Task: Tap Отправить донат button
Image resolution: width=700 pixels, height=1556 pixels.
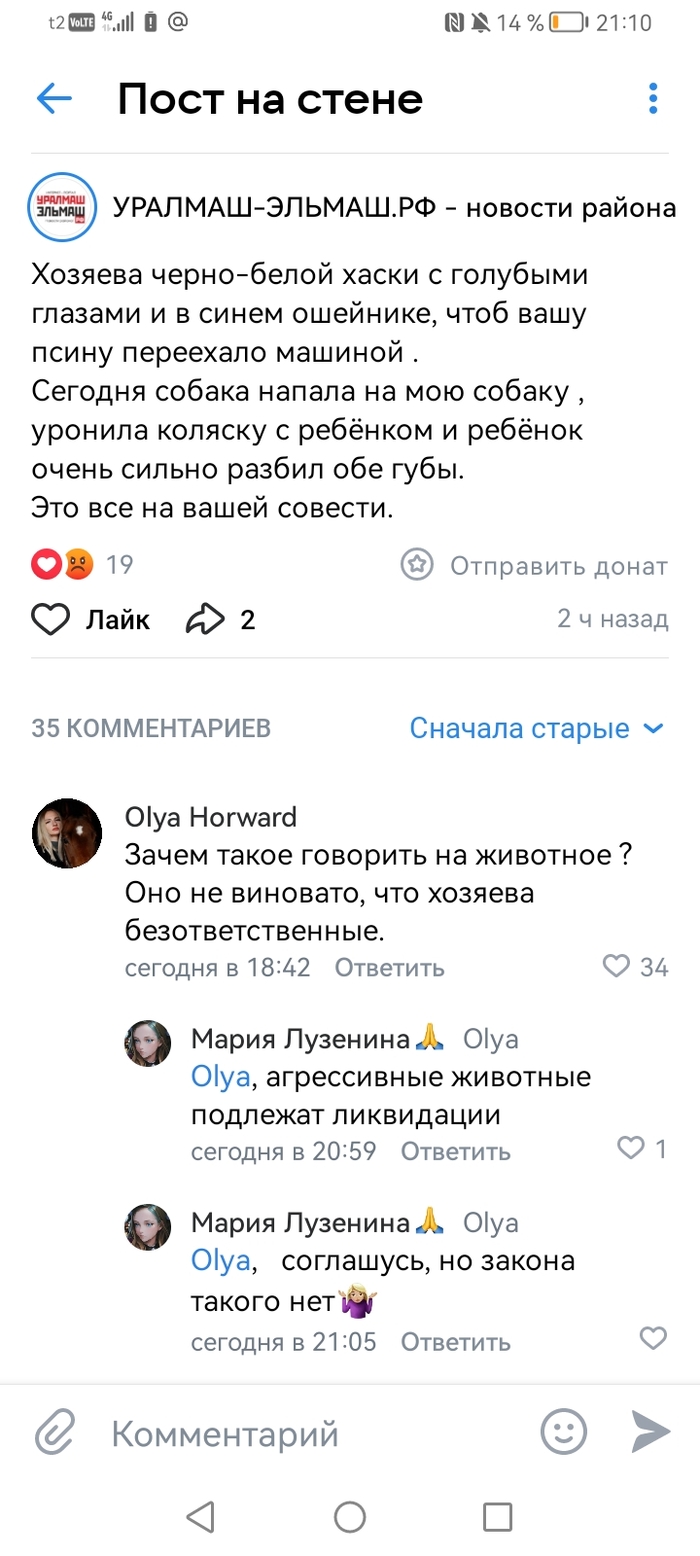Action: coord(534,566)
